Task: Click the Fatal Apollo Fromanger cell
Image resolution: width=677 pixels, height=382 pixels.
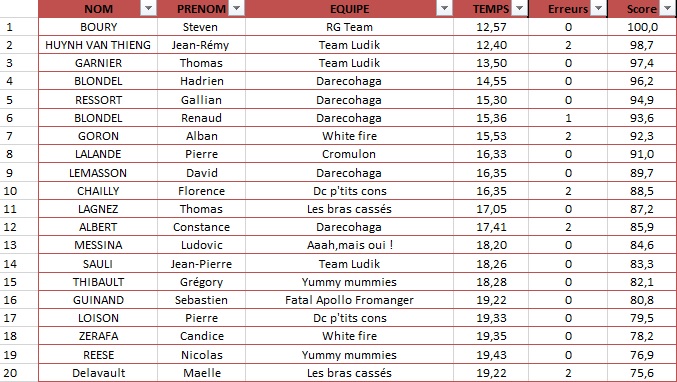Action: click(349, 300)
